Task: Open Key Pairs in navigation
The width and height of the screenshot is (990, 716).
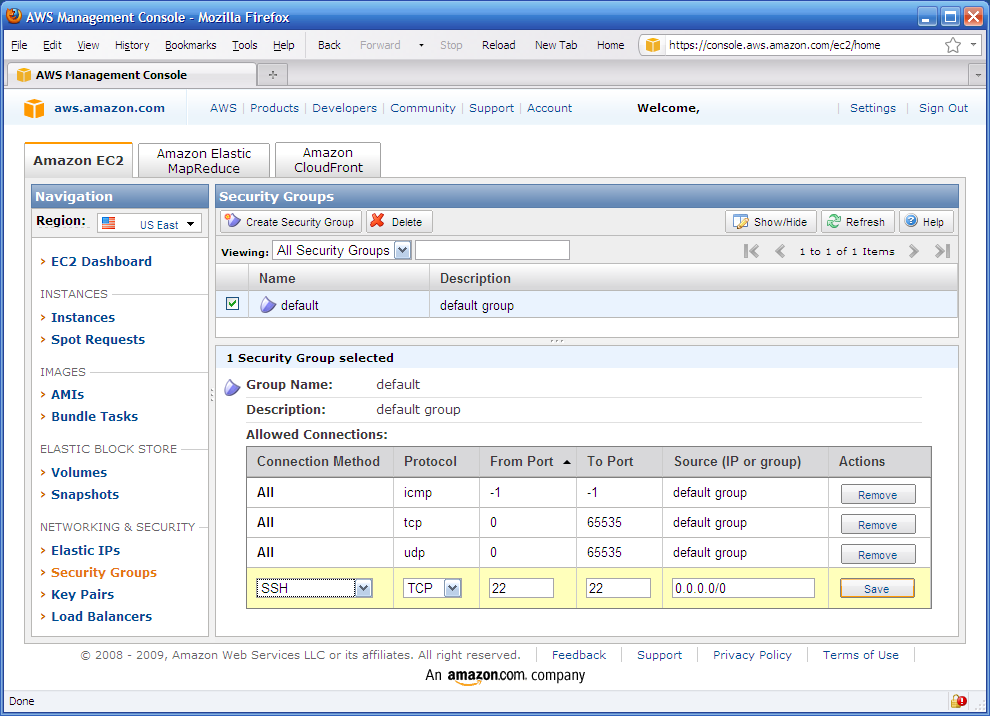Action: (83, 595)
